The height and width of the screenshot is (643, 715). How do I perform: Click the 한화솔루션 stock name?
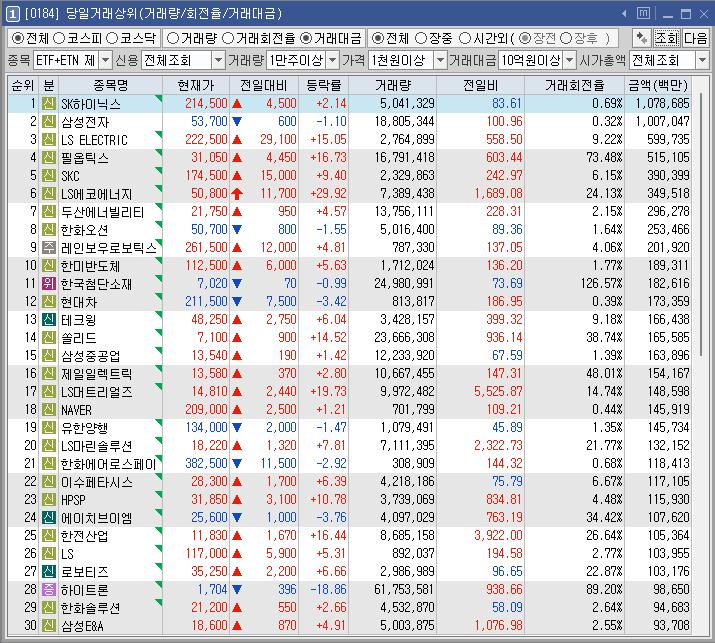pyautogui.click(x=90, y=608)
